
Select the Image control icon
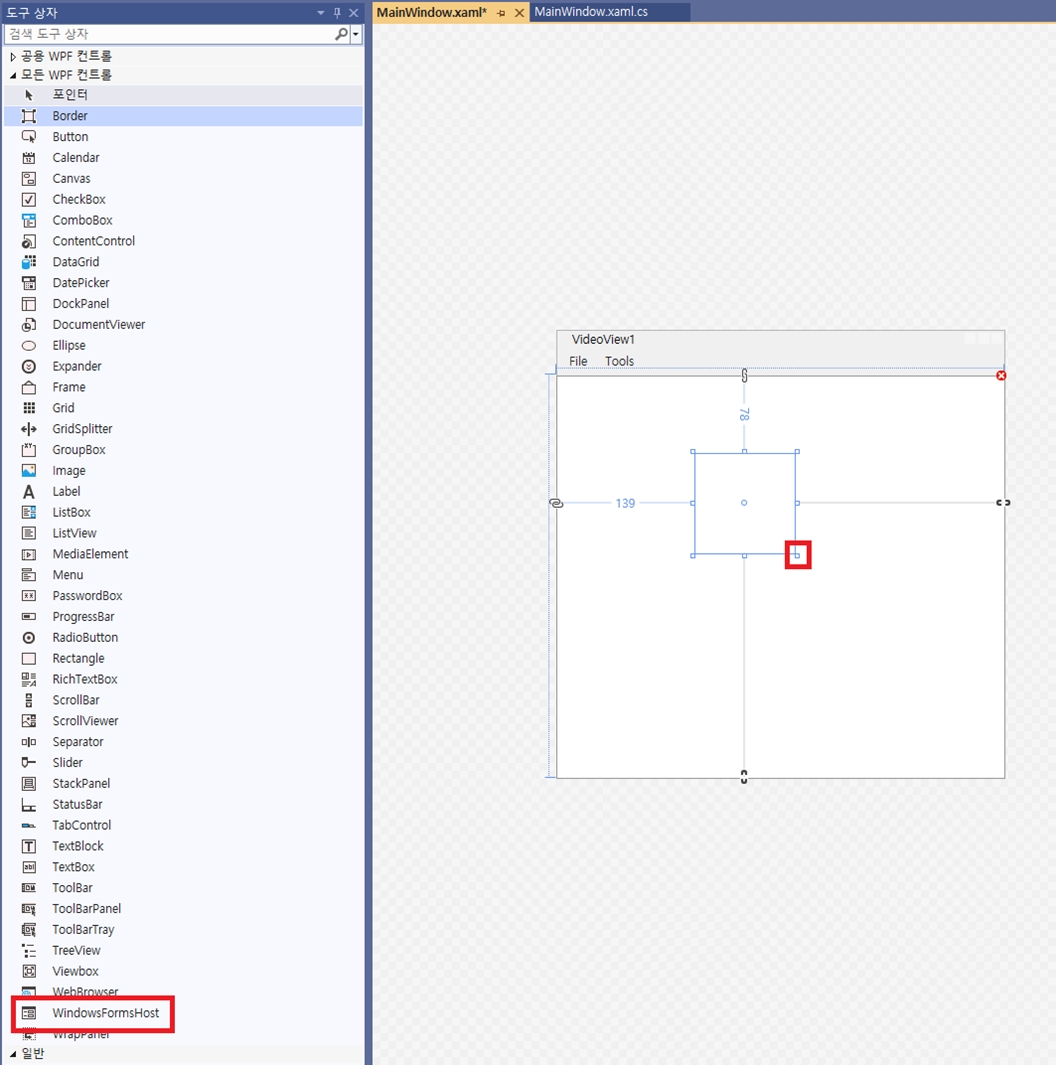(29, 471)
